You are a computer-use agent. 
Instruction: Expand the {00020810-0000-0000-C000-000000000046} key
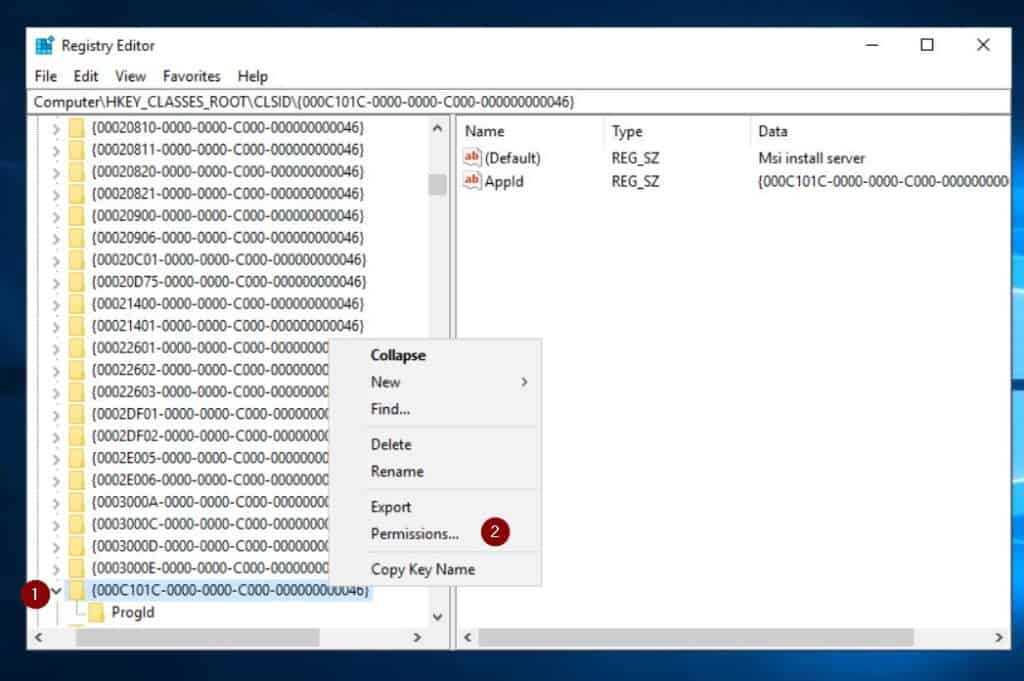pos(56,129)
